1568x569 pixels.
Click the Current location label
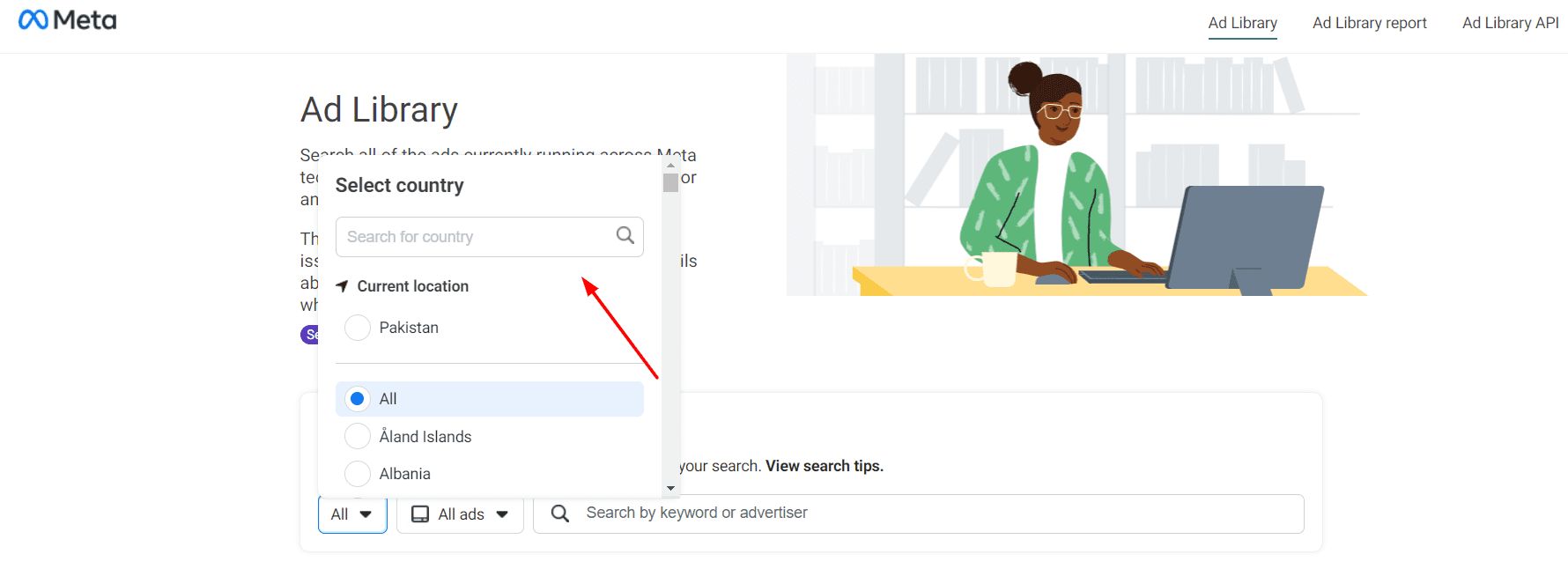pyautogui.click(x=413, y=286)
